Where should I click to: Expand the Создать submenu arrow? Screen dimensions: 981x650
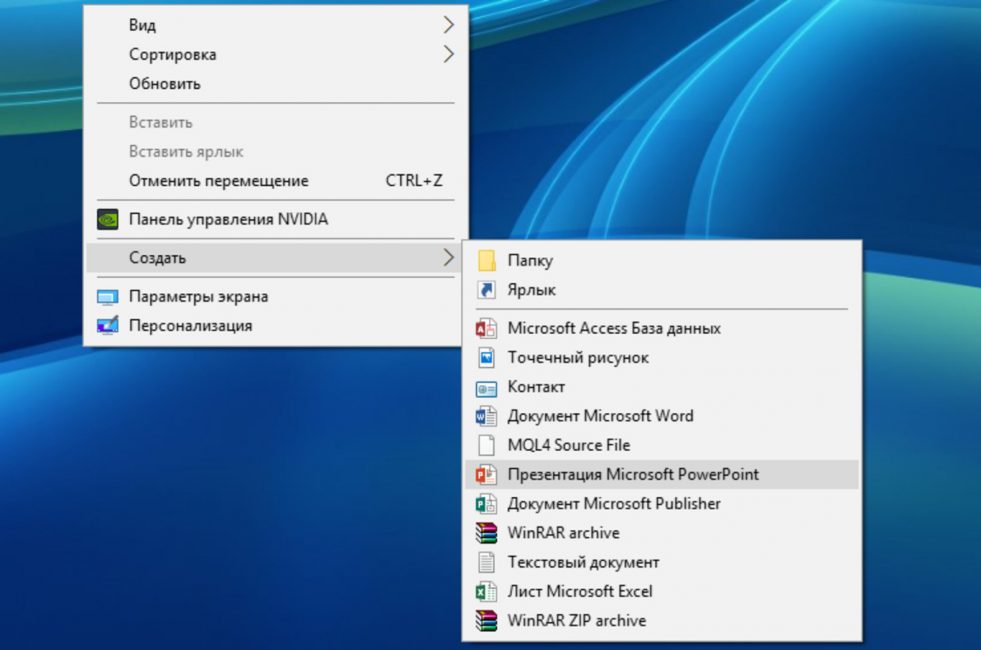(x=448, y=257)
